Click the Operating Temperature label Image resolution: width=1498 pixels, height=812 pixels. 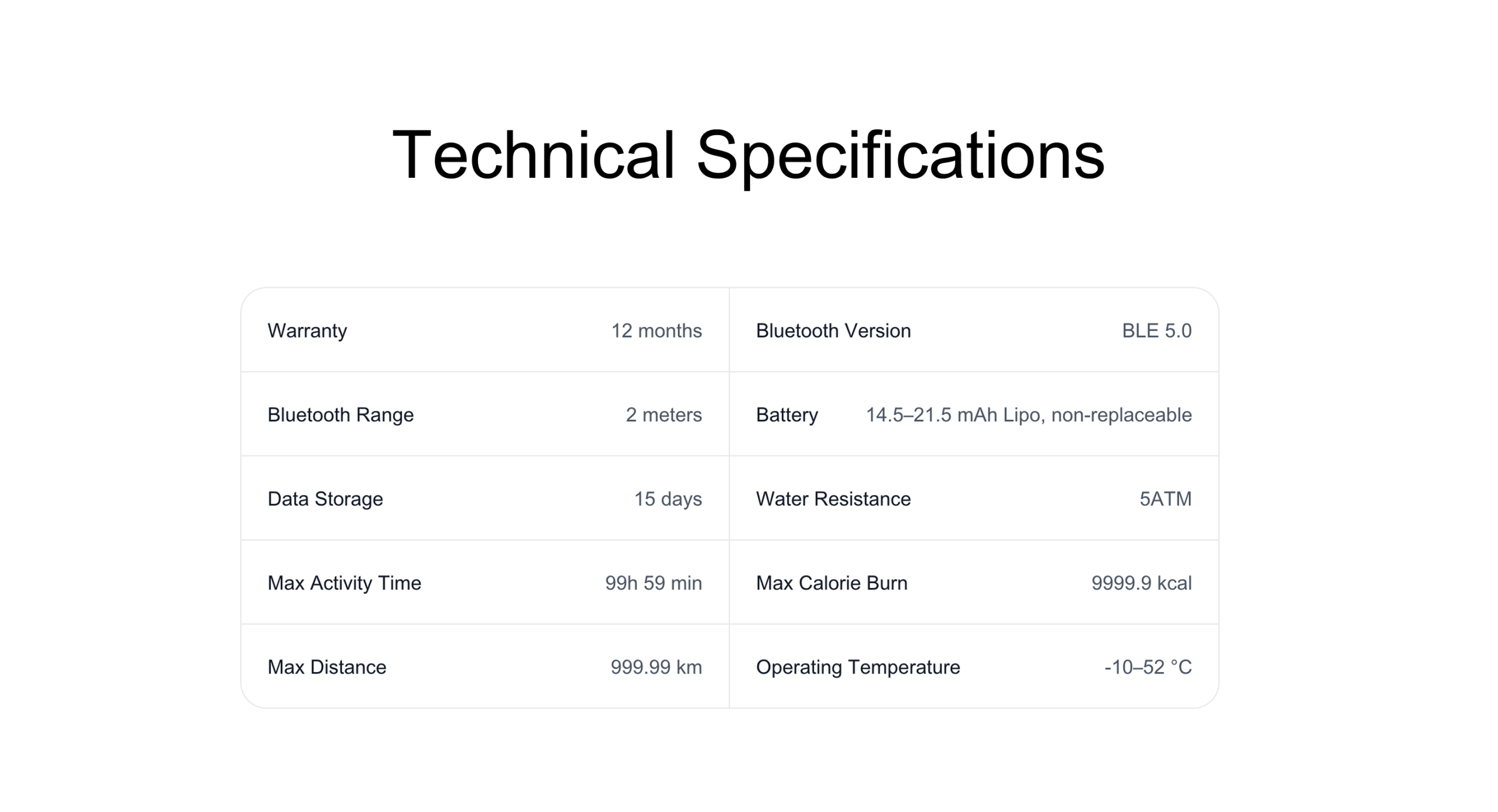click(857, 668)
